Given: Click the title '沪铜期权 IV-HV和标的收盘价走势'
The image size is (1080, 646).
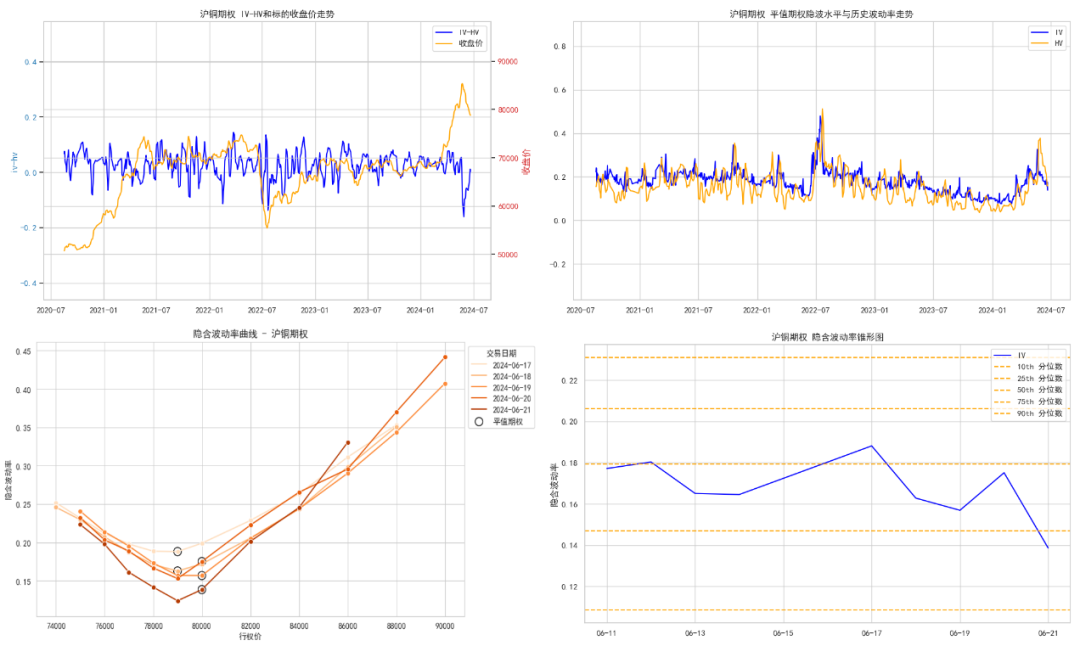Looking at the screenshot, I should tap(267, 14).
